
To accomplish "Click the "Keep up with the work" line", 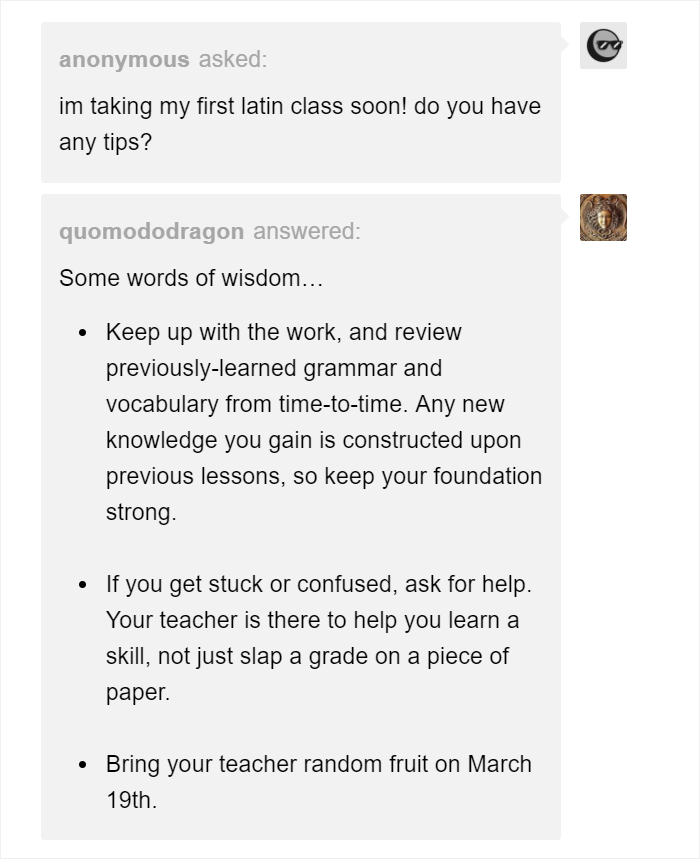I will point(284,332).
